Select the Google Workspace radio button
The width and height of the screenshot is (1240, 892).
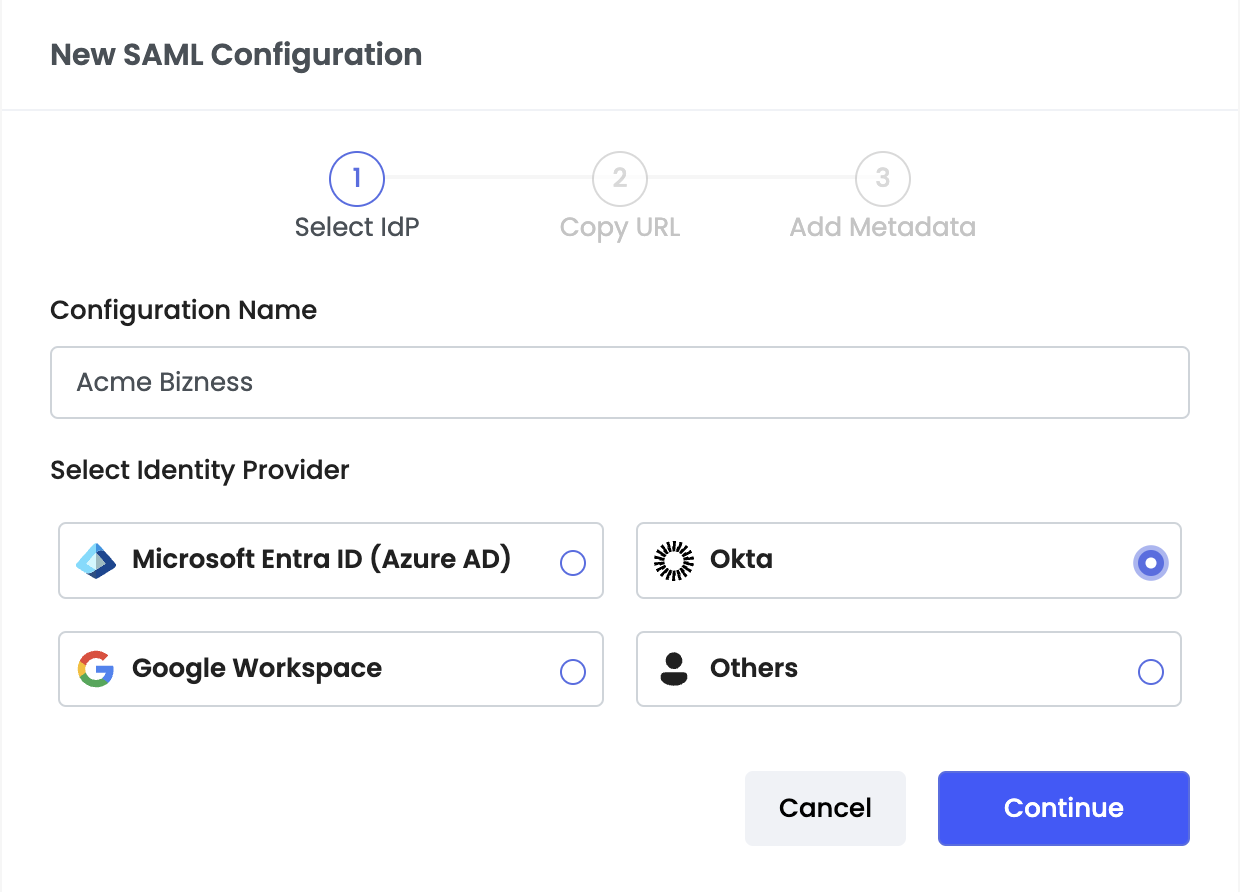(573, 672)
